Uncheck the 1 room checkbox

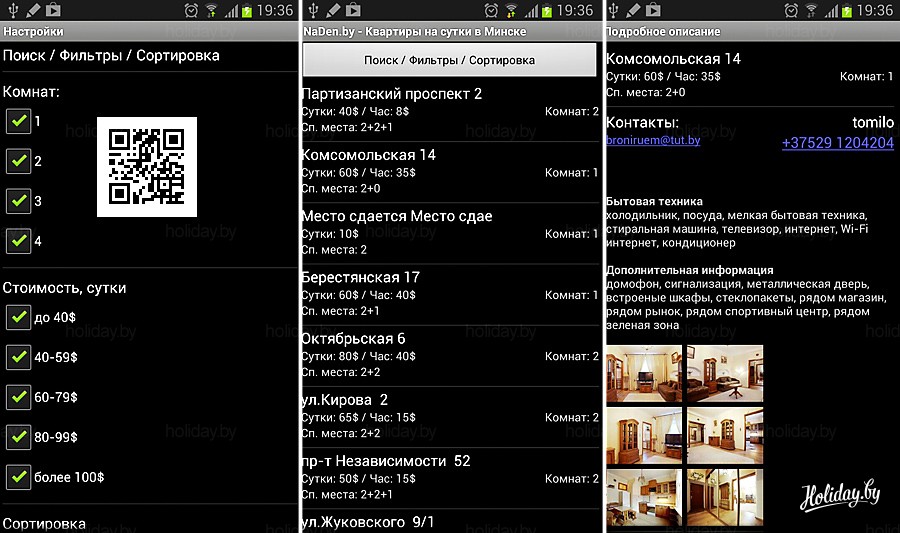pos(18,122)
